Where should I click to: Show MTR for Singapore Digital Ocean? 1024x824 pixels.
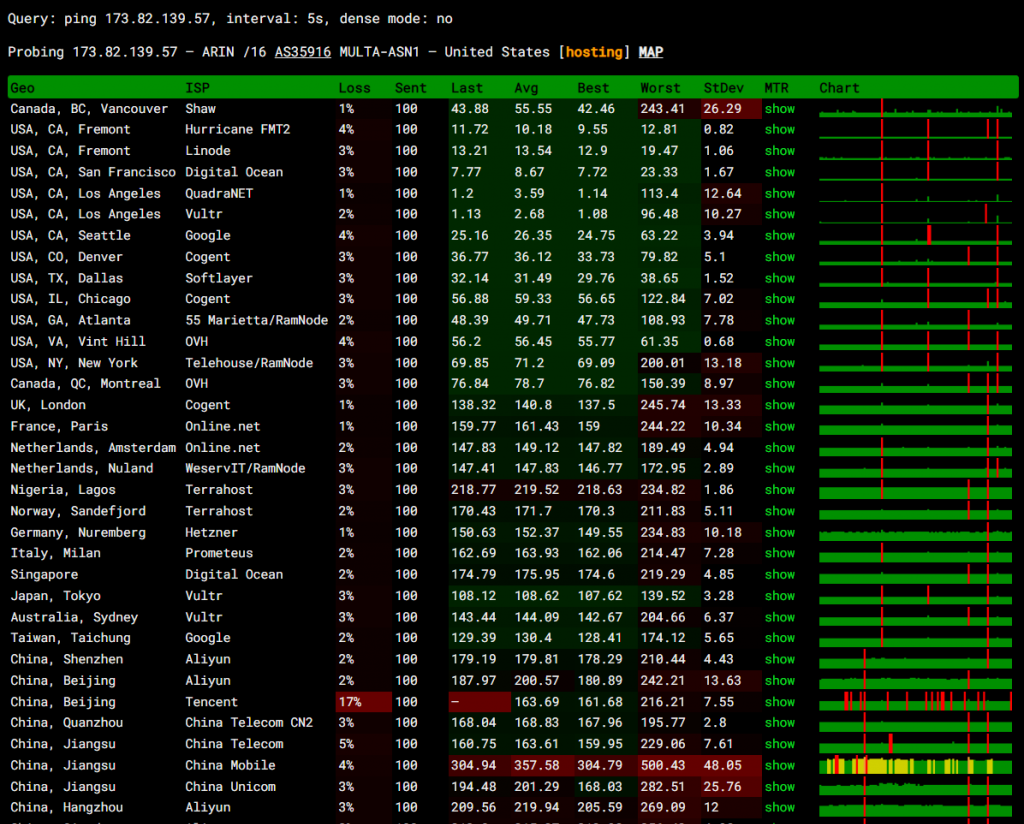780,575
